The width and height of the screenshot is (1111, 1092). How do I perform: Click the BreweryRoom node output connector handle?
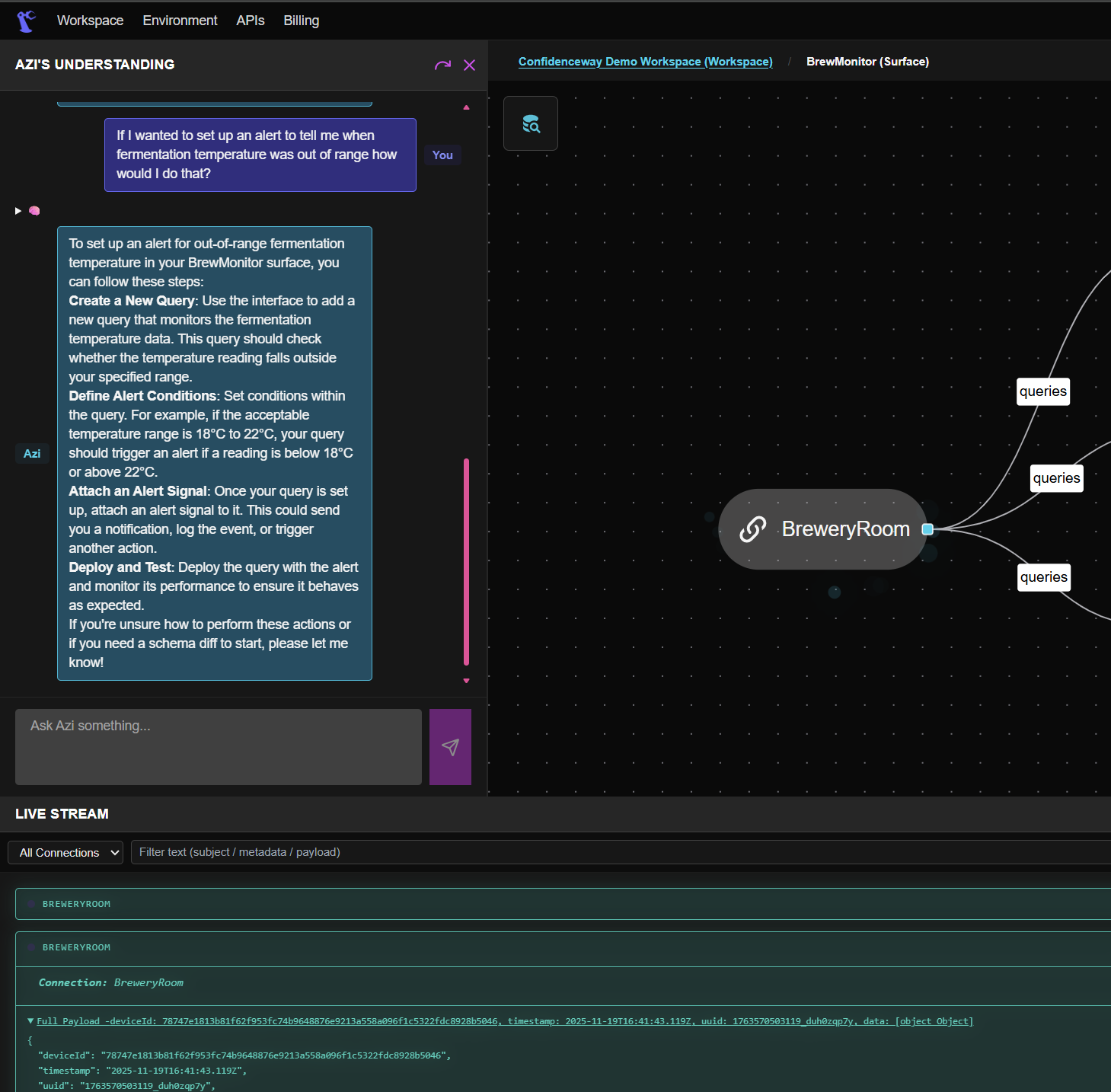(927, 529)
